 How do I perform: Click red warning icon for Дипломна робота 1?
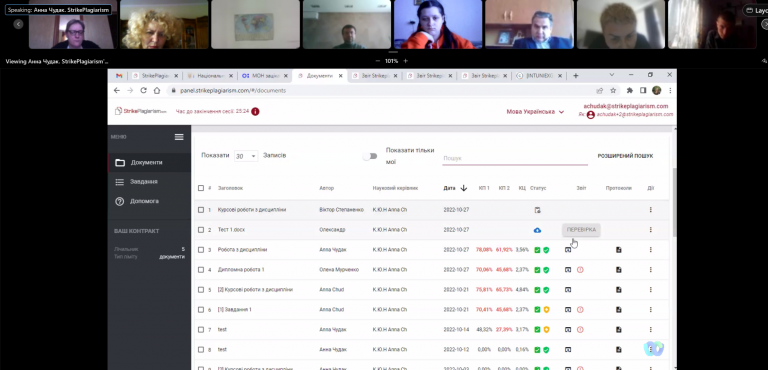pos(580,270)
